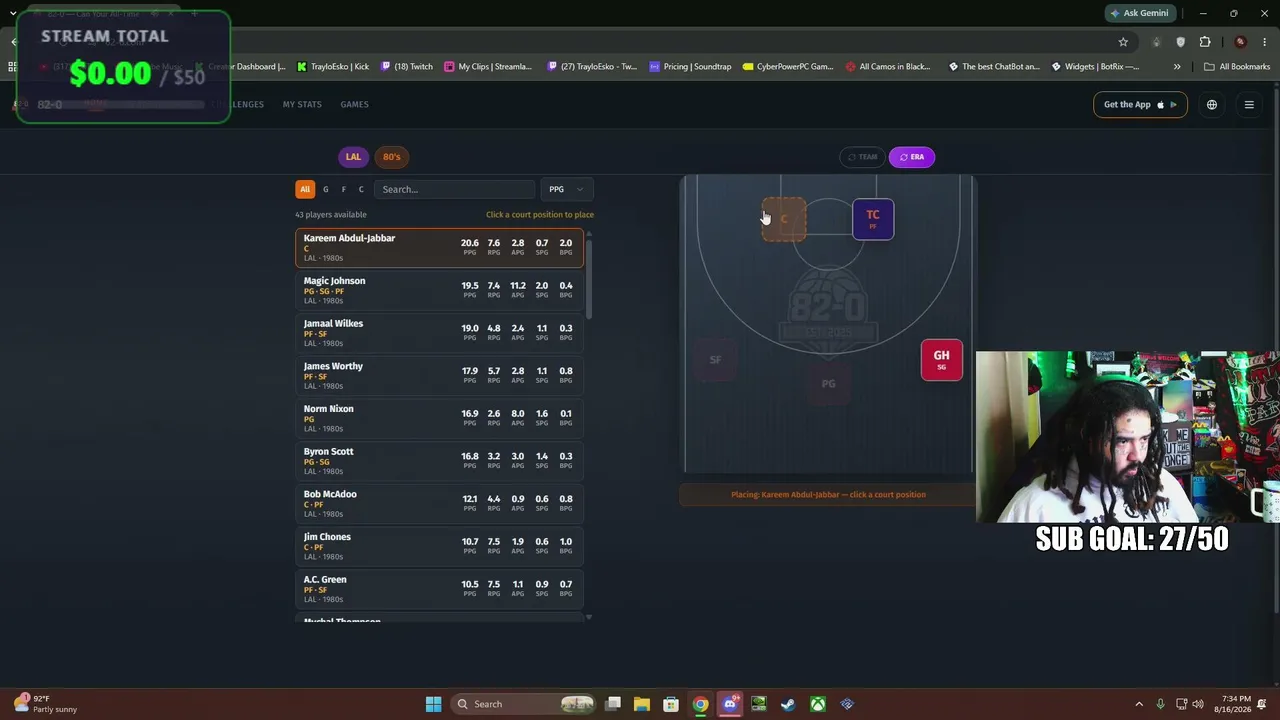Open the Chrome extensions puzzle icon
Screen dimensions: 1280x720
(x=1205, y=42)
